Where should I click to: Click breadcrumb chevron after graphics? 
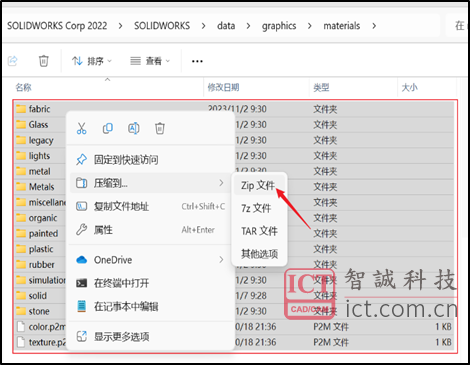(x=310, y=26)
